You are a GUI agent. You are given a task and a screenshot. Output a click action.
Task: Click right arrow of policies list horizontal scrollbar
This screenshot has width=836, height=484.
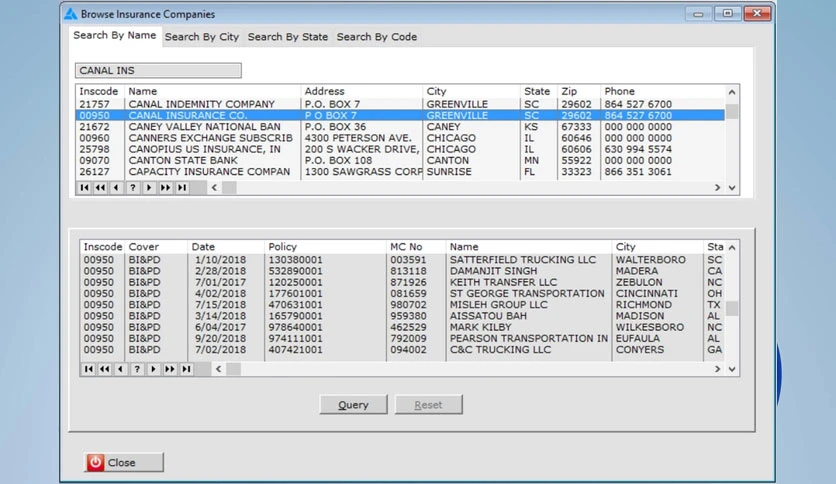coord(718,369)
